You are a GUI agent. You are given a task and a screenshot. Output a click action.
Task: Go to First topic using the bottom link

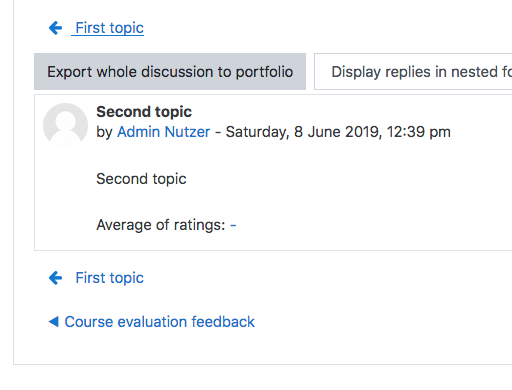109,278
